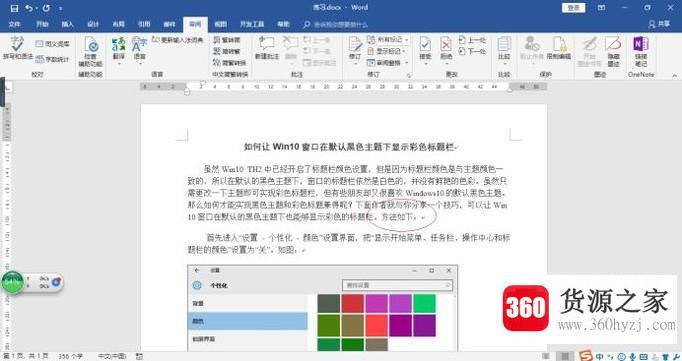This screenshot has width=682, height=361.
Task: Click ribbon display options icon in title bar
Action: point(602,8)
